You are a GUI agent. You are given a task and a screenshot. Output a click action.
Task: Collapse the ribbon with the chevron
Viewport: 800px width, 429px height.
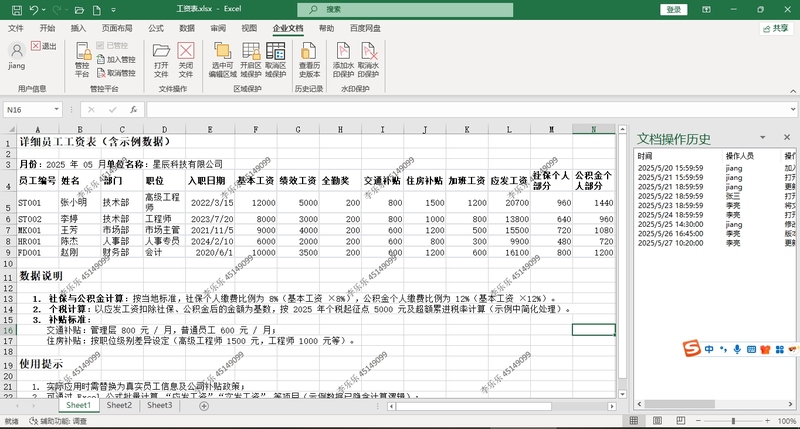pos(793,91)
